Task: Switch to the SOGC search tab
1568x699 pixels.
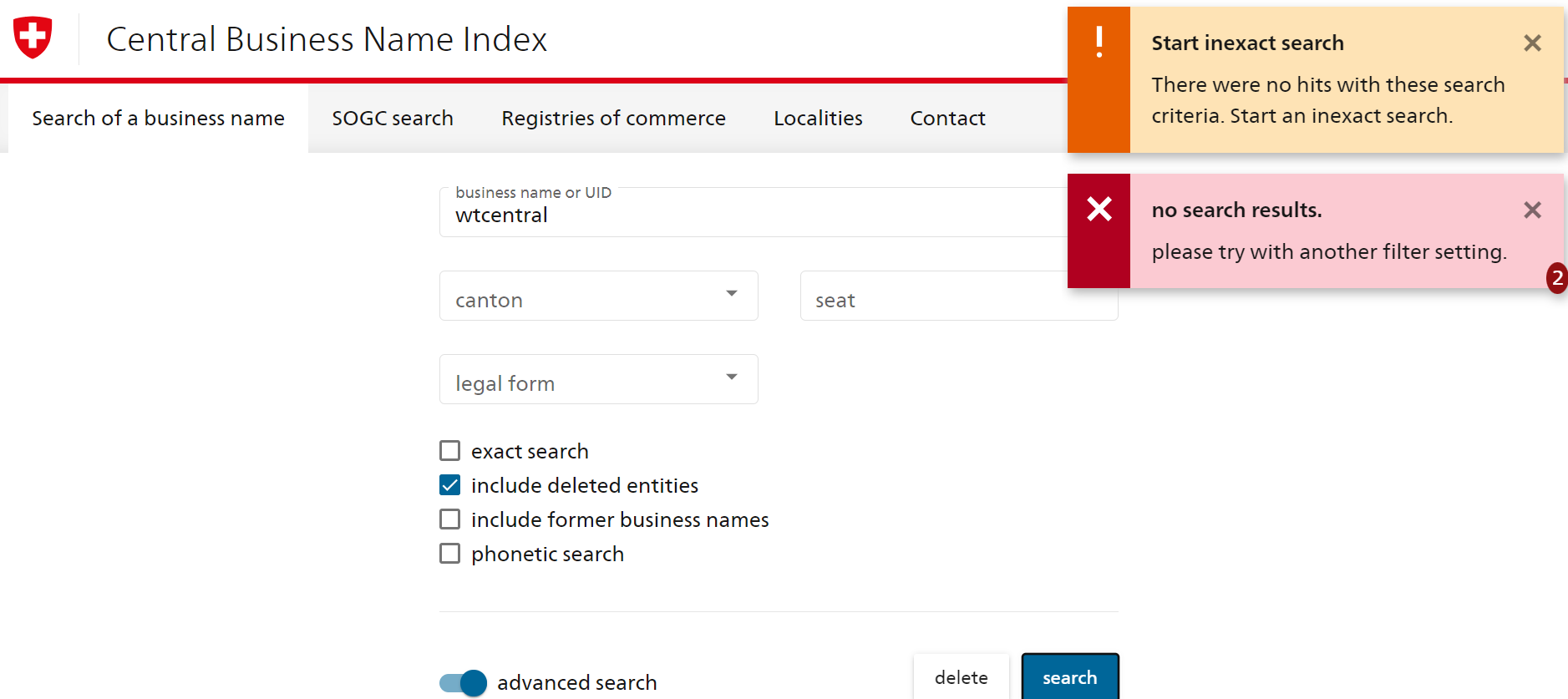Action: point(393,119)
